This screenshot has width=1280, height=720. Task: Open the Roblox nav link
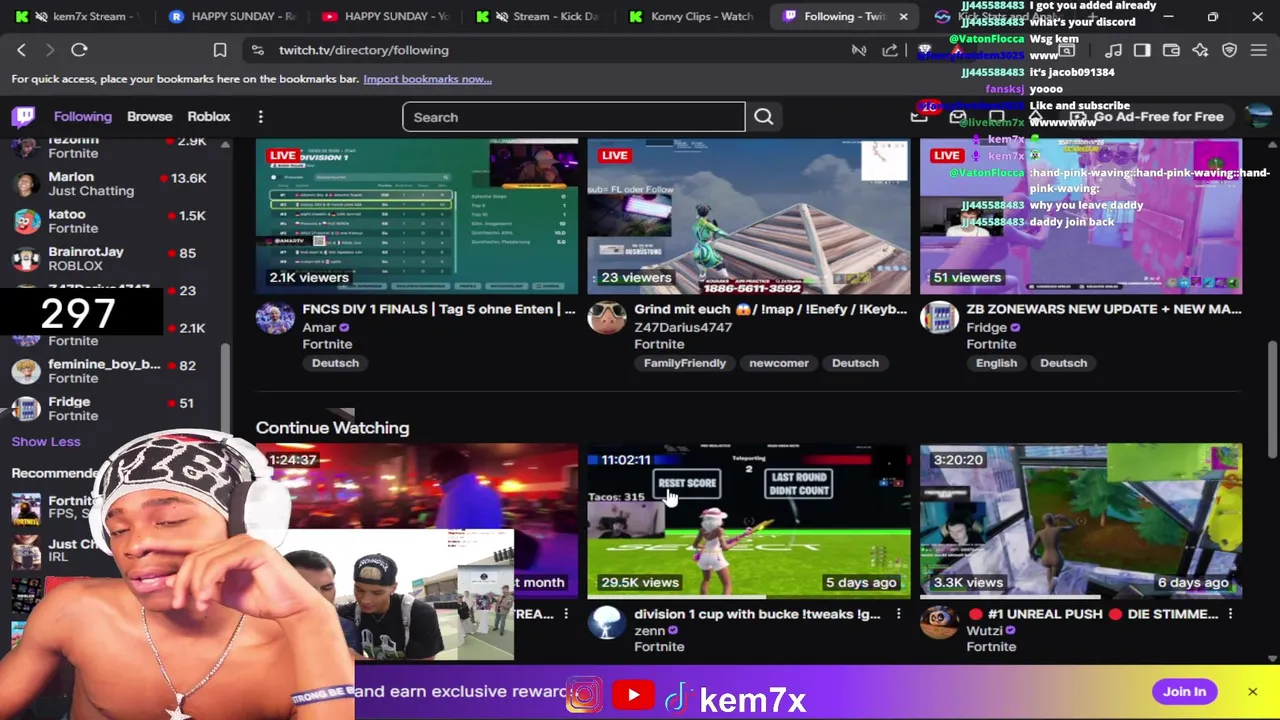tap(209, 117)
